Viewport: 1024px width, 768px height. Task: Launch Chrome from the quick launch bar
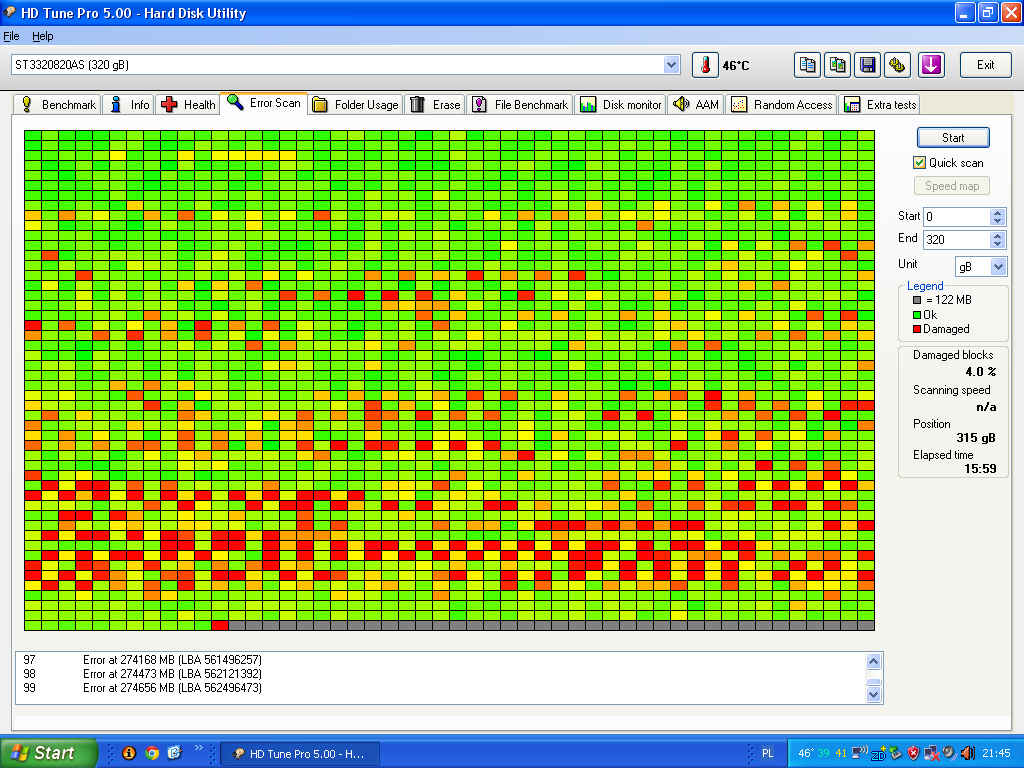152,753
